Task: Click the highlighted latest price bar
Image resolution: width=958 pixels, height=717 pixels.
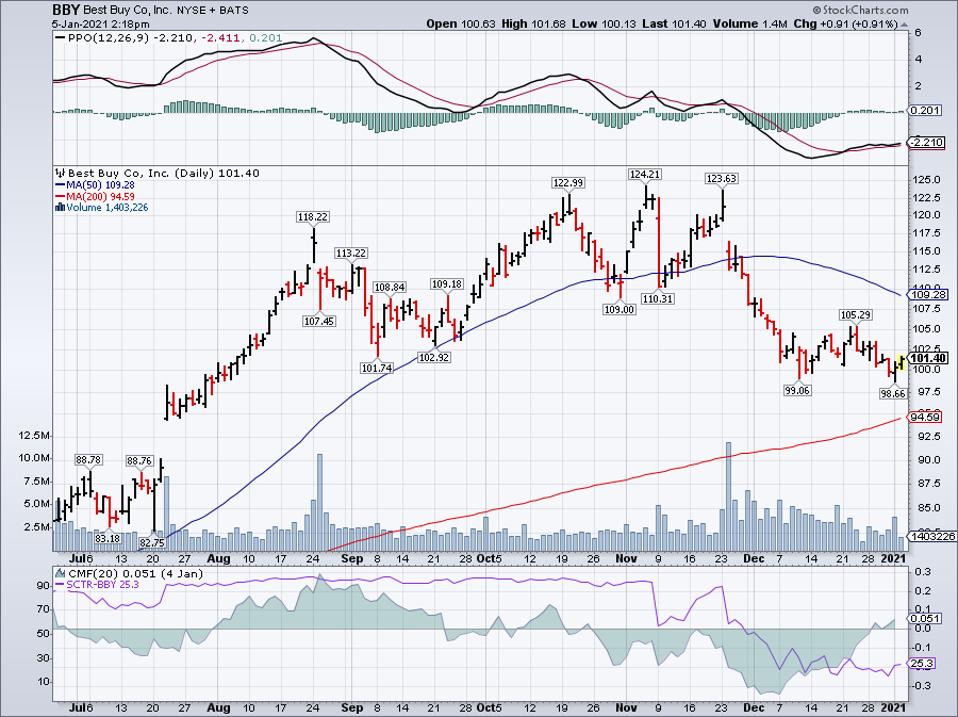Action: pos(901,361)
